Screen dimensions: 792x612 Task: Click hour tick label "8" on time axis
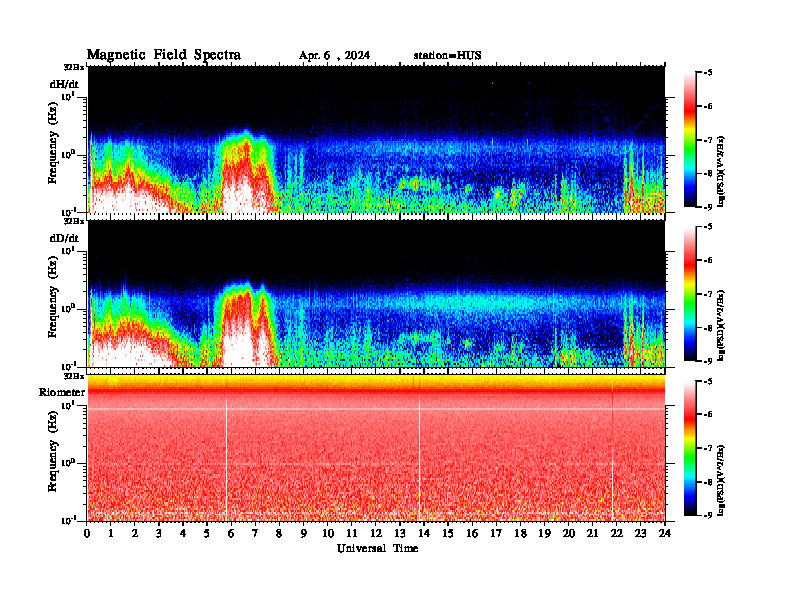point(279,533)
